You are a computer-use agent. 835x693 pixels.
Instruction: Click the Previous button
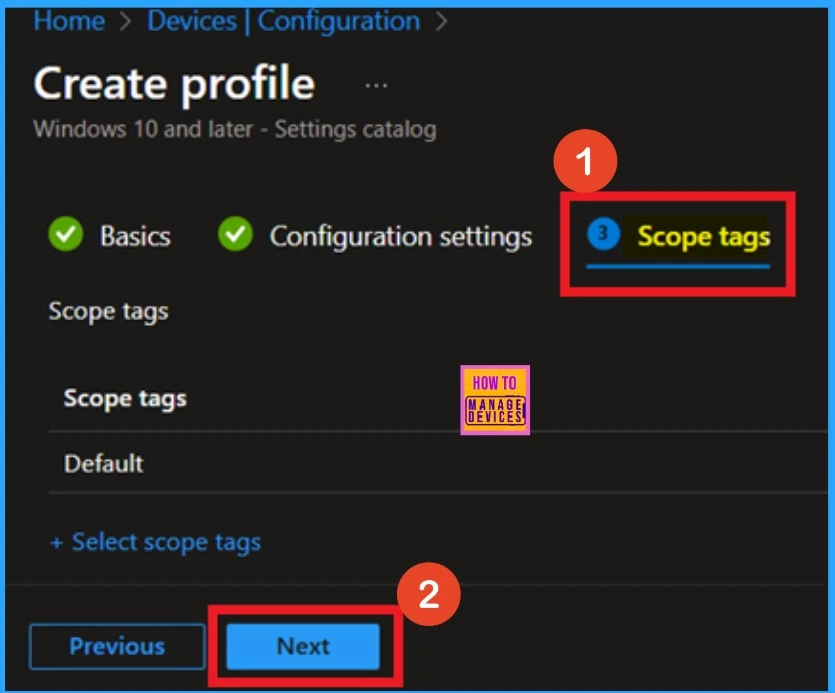coord(117,646)
